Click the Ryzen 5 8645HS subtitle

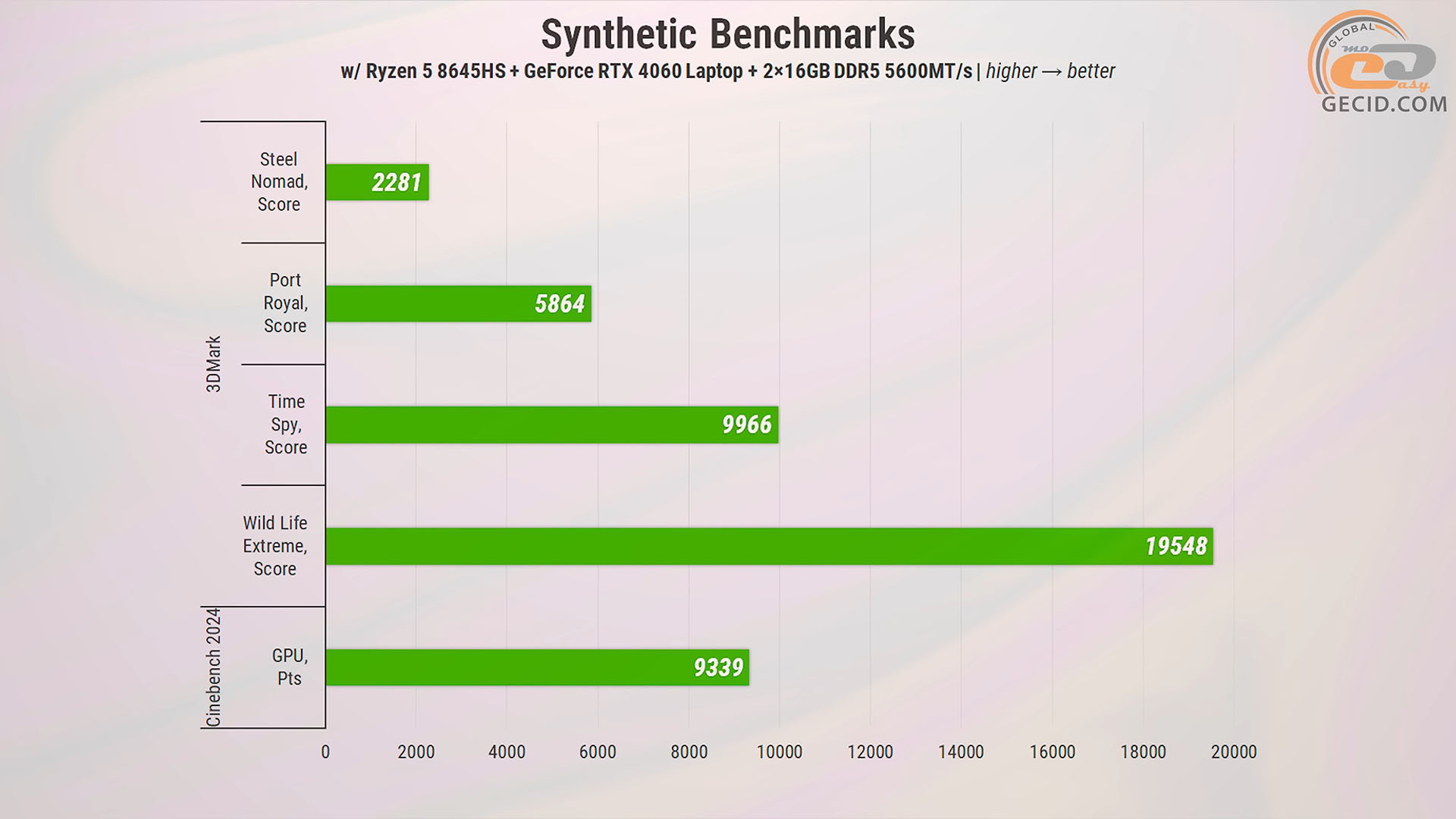coord(727,71)
